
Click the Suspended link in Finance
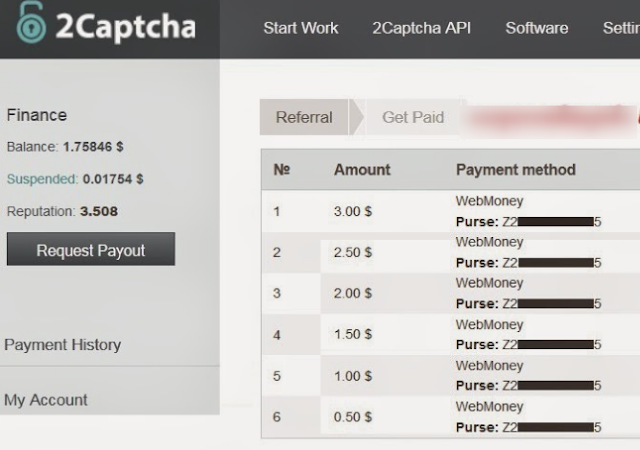point(42,179)
